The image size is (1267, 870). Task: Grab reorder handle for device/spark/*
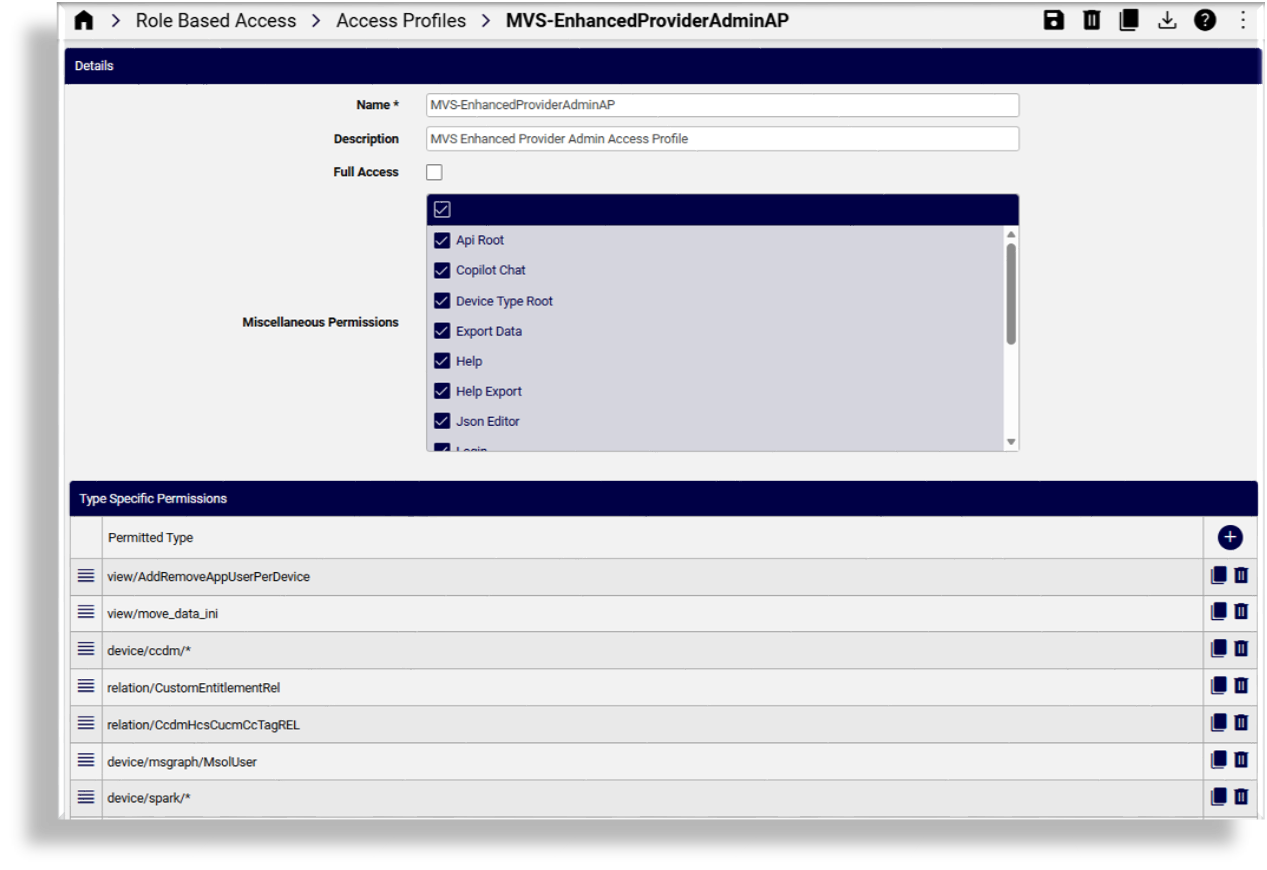(x=86, y=797)
